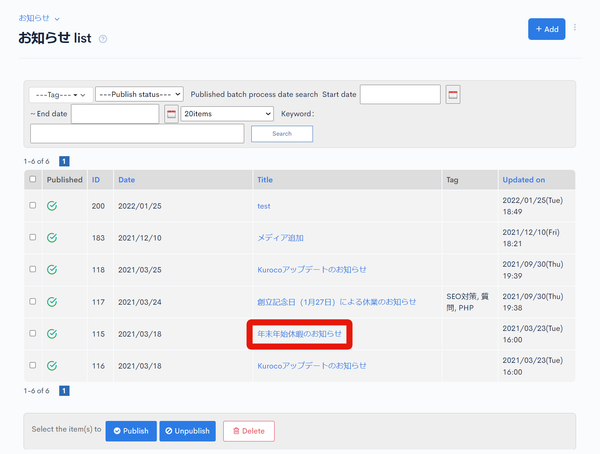
Task: Open Kurocoアップデートのお知らせ link for ID 116
Action: (311, 366)
